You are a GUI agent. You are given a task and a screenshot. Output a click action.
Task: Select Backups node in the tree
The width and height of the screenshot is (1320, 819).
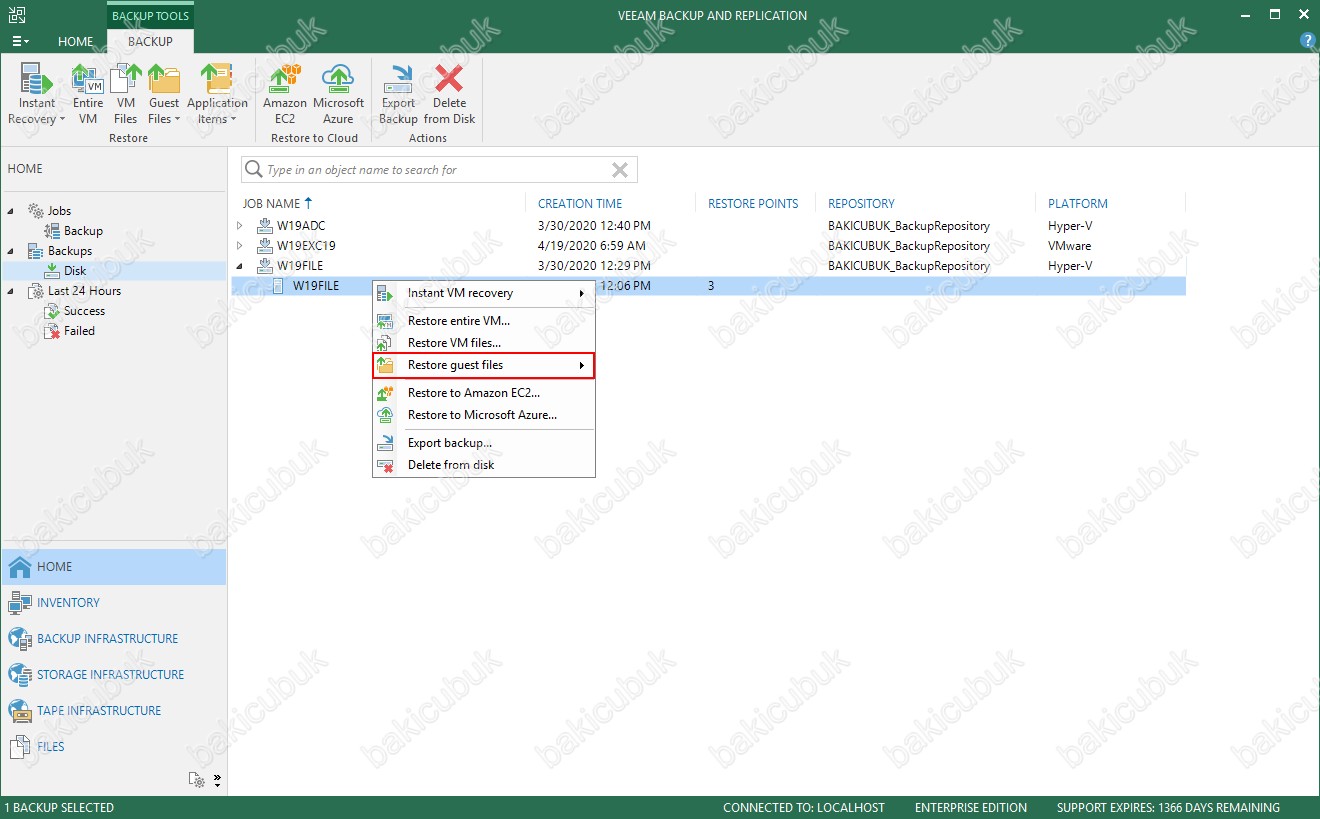click(69, 251)
